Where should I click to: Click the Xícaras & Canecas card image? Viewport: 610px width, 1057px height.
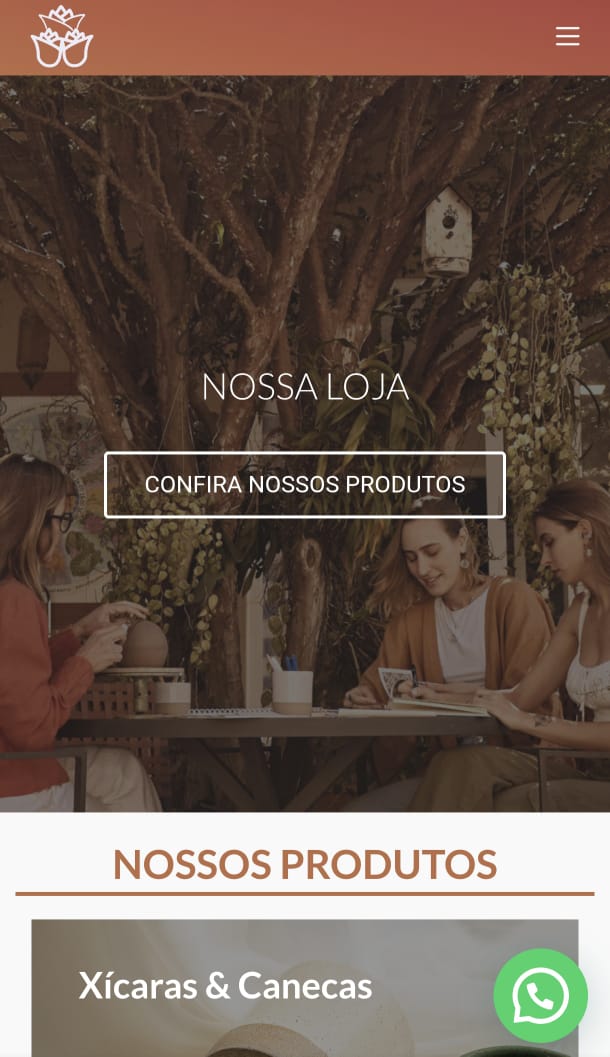[305, 988]
